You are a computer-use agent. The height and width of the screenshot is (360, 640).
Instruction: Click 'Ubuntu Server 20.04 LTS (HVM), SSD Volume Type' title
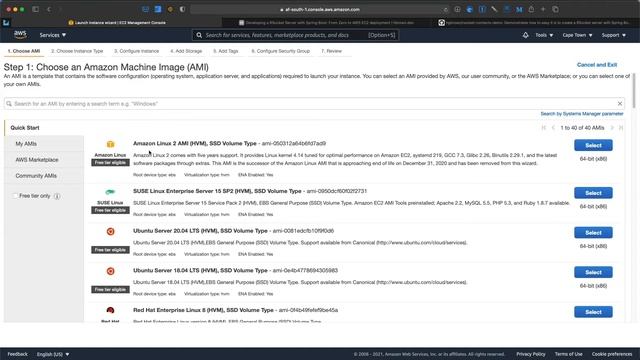(x=200, y=231)
